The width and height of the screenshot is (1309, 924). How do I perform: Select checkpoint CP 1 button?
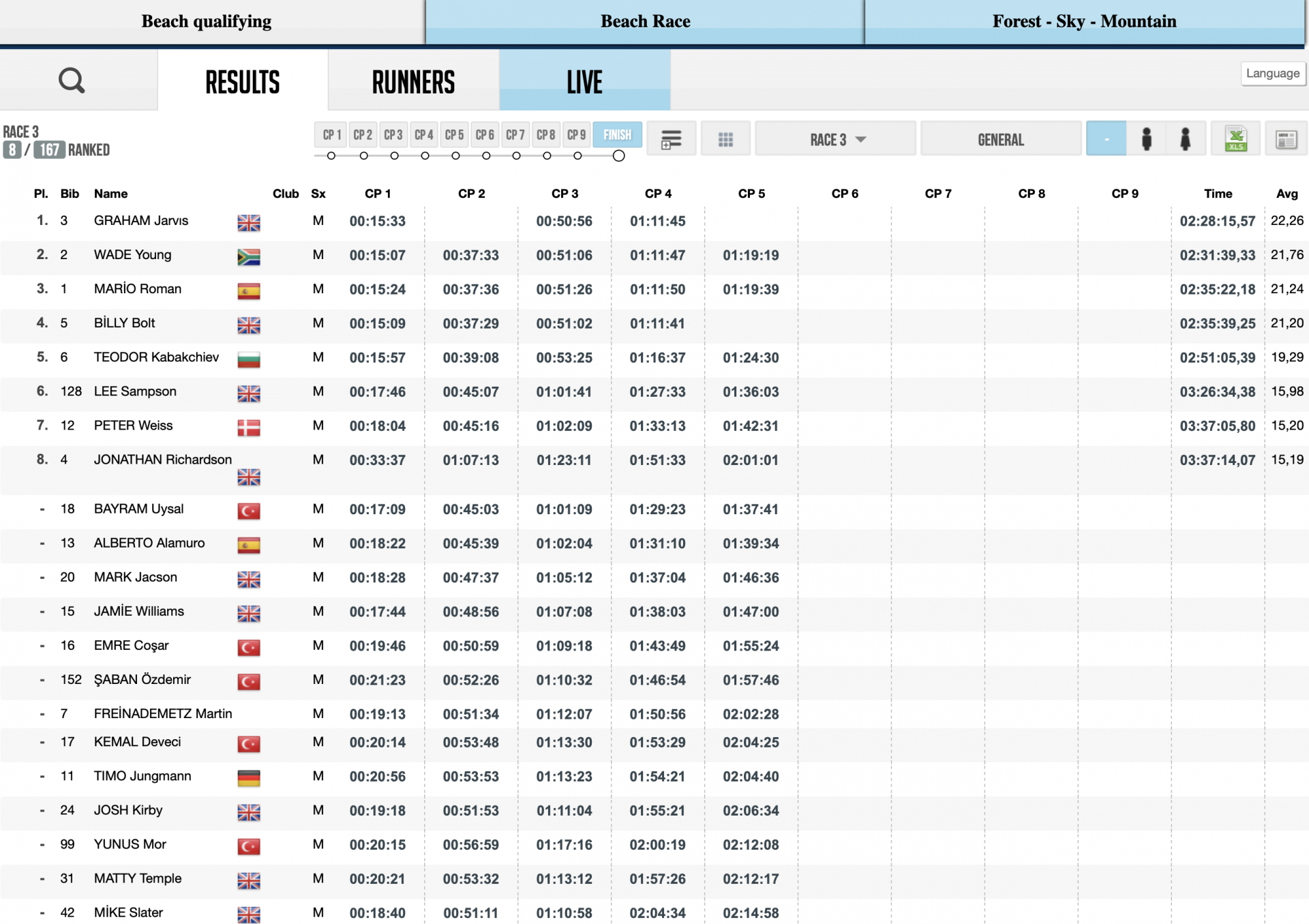pyautogui.click(x=331, y=135)
